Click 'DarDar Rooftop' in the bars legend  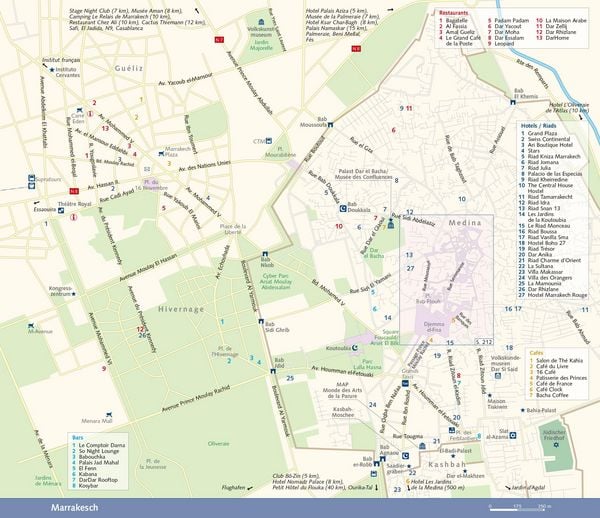pyautogui.click(x=98, y=480)
